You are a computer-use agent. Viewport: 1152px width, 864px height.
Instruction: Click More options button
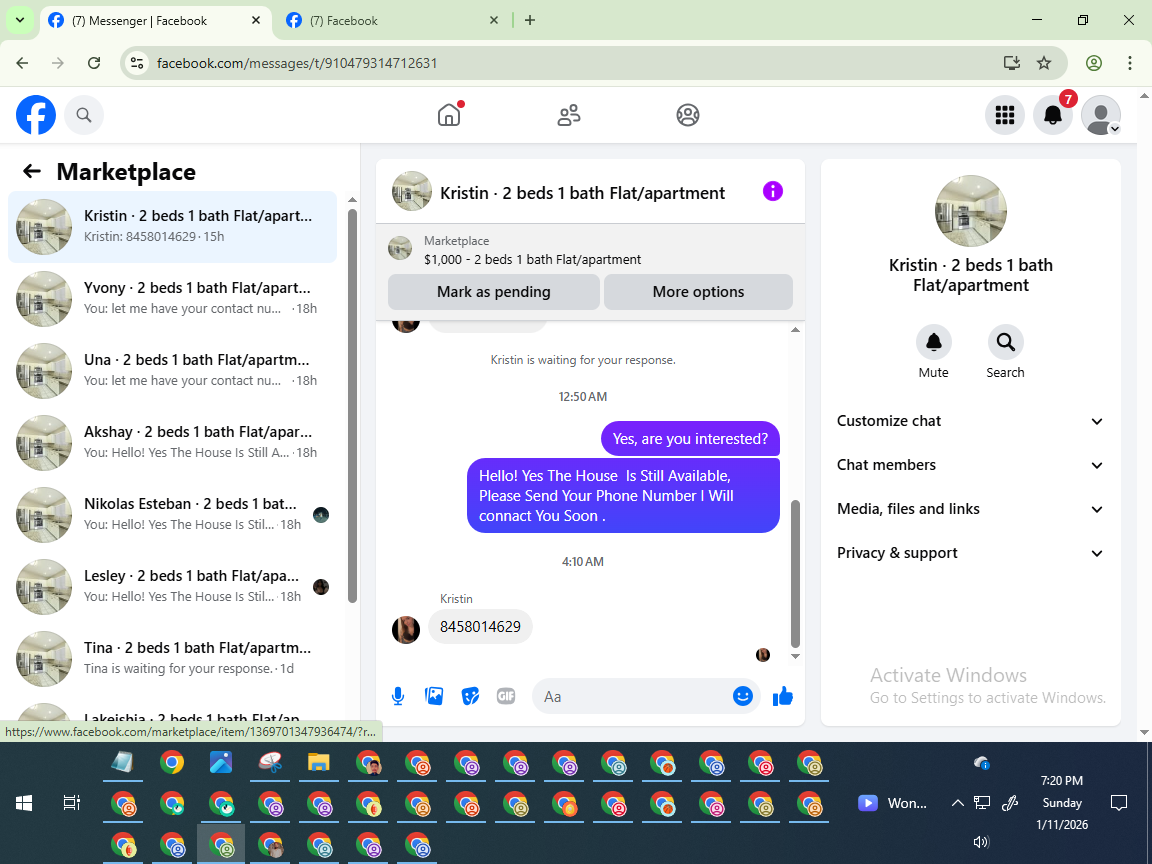(698, 292)
